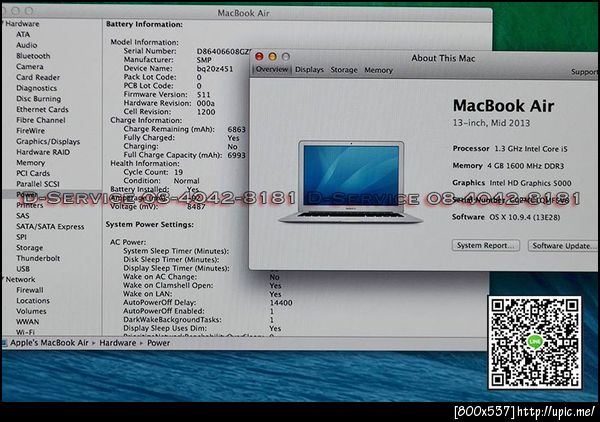The width and height of the screenshot is (600, 422).
Task: Select Wi-Fi in the sidebar
Action: coord(25,332)
